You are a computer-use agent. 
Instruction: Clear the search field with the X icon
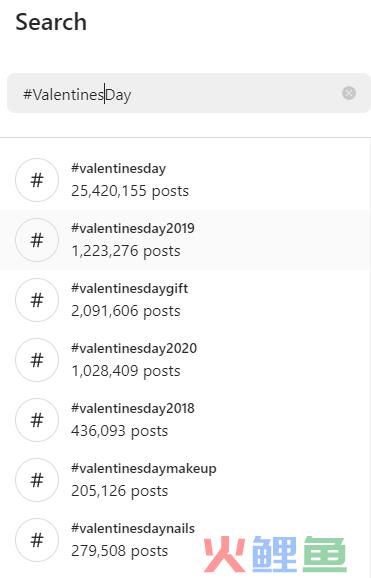(x=349, y=93)
